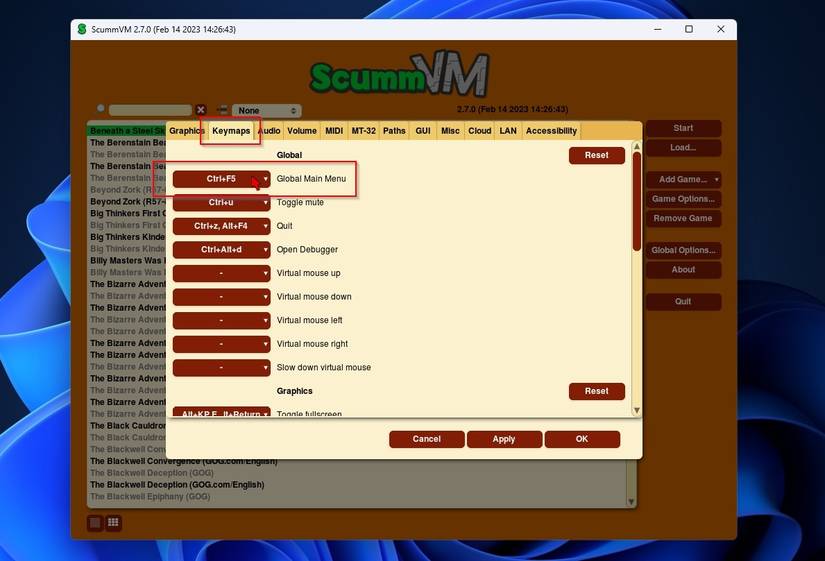This screenshot has height=561, width=825.
Task: Click the Apply button
Action: [504, 439]
